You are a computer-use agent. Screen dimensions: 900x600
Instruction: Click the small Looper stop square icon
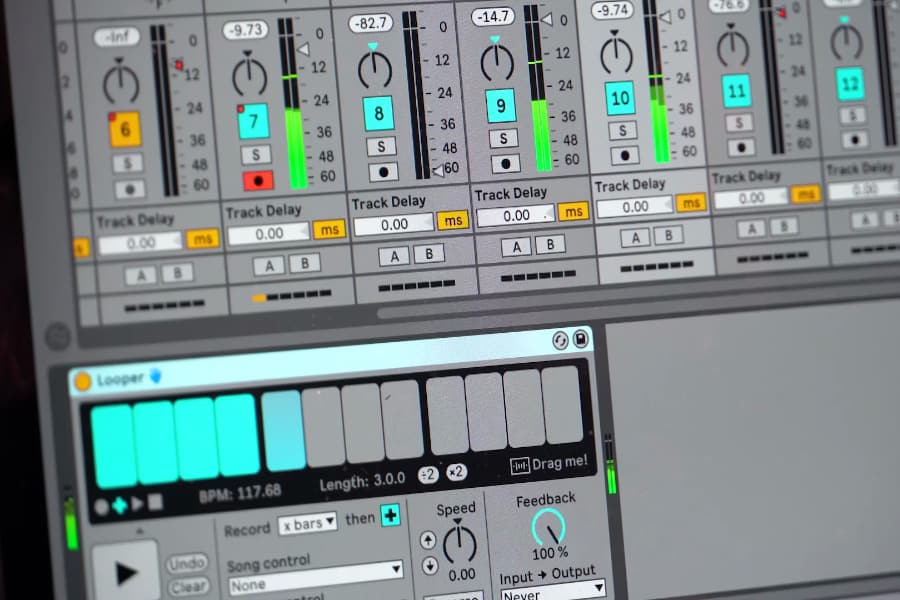(155, 502)
